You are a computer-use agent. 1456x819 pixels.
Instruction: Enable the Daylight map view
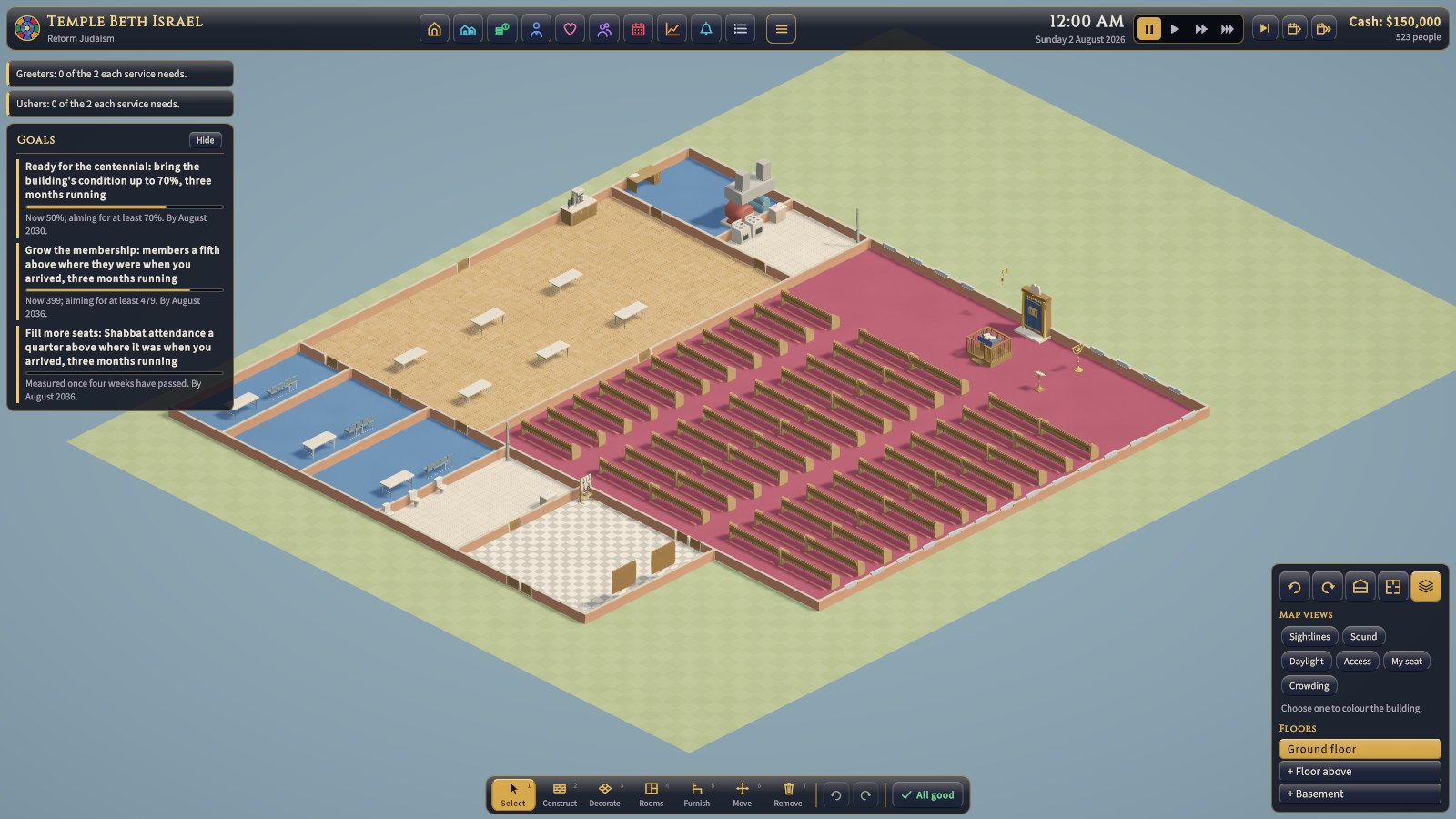point(1307,662)
